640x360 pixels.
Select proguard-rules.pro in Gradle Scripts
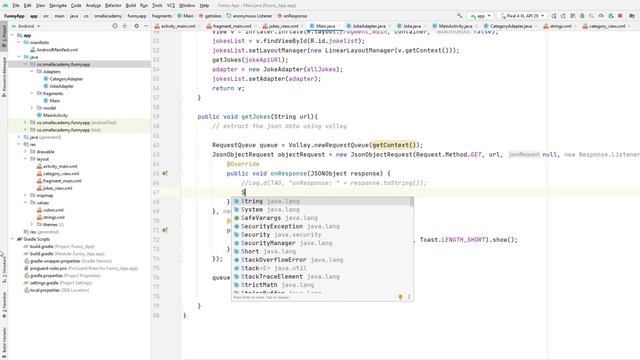(48, 268)
